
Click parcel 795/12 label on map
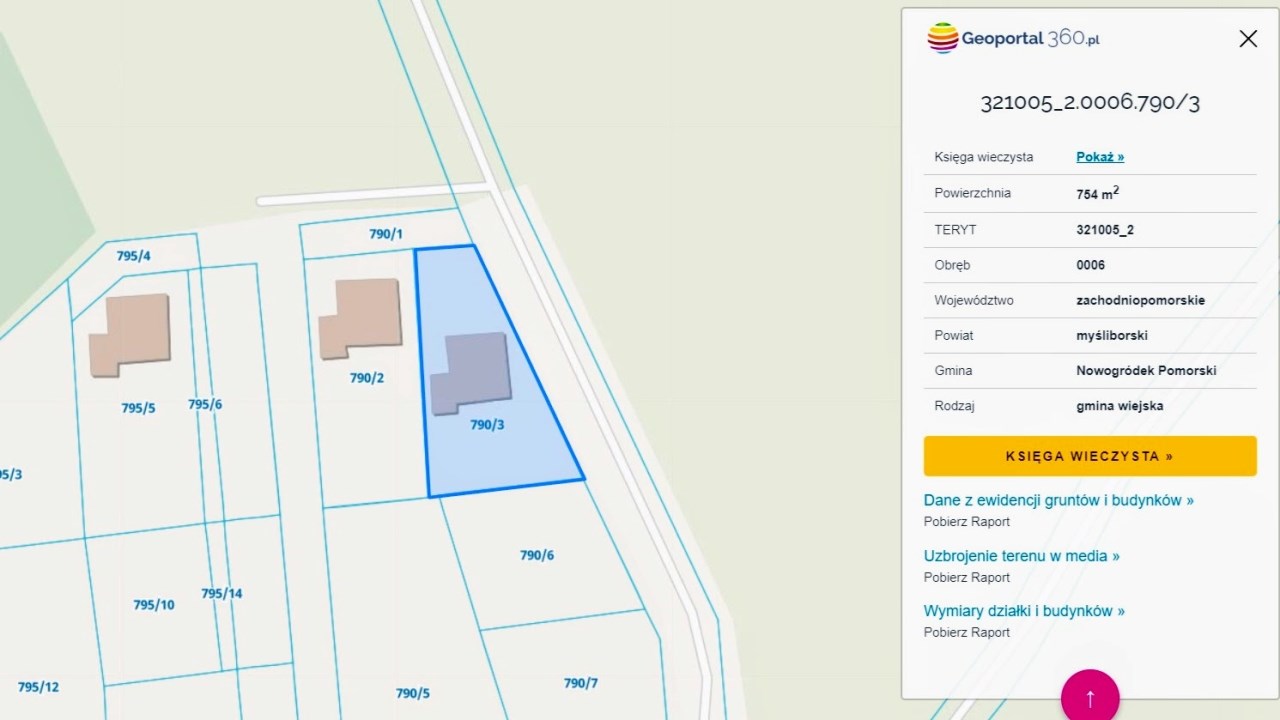click(38, 687)
